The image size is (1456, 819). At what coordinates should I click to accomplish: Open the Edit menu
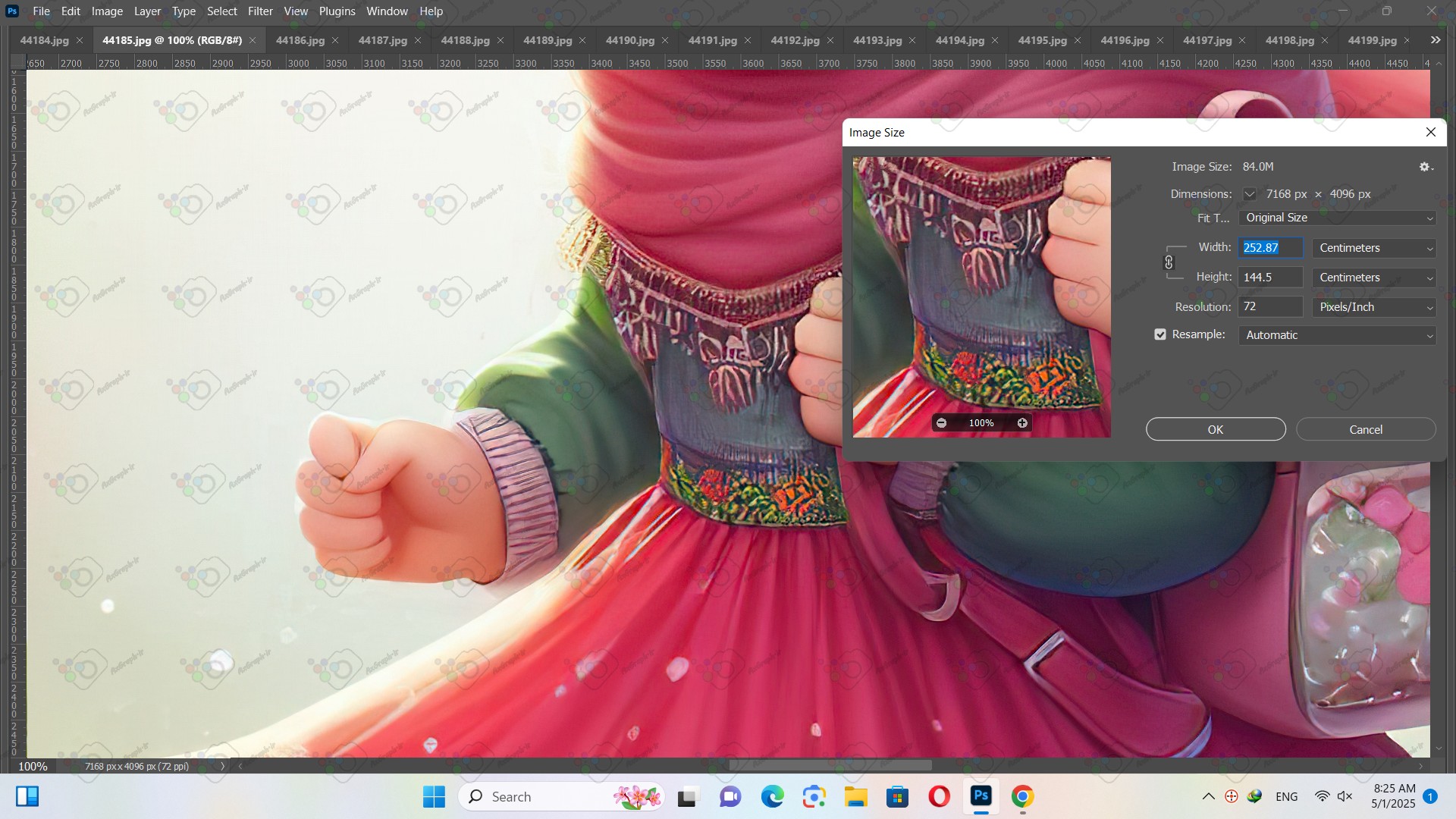pyautogui.click(x=71, y=11)
